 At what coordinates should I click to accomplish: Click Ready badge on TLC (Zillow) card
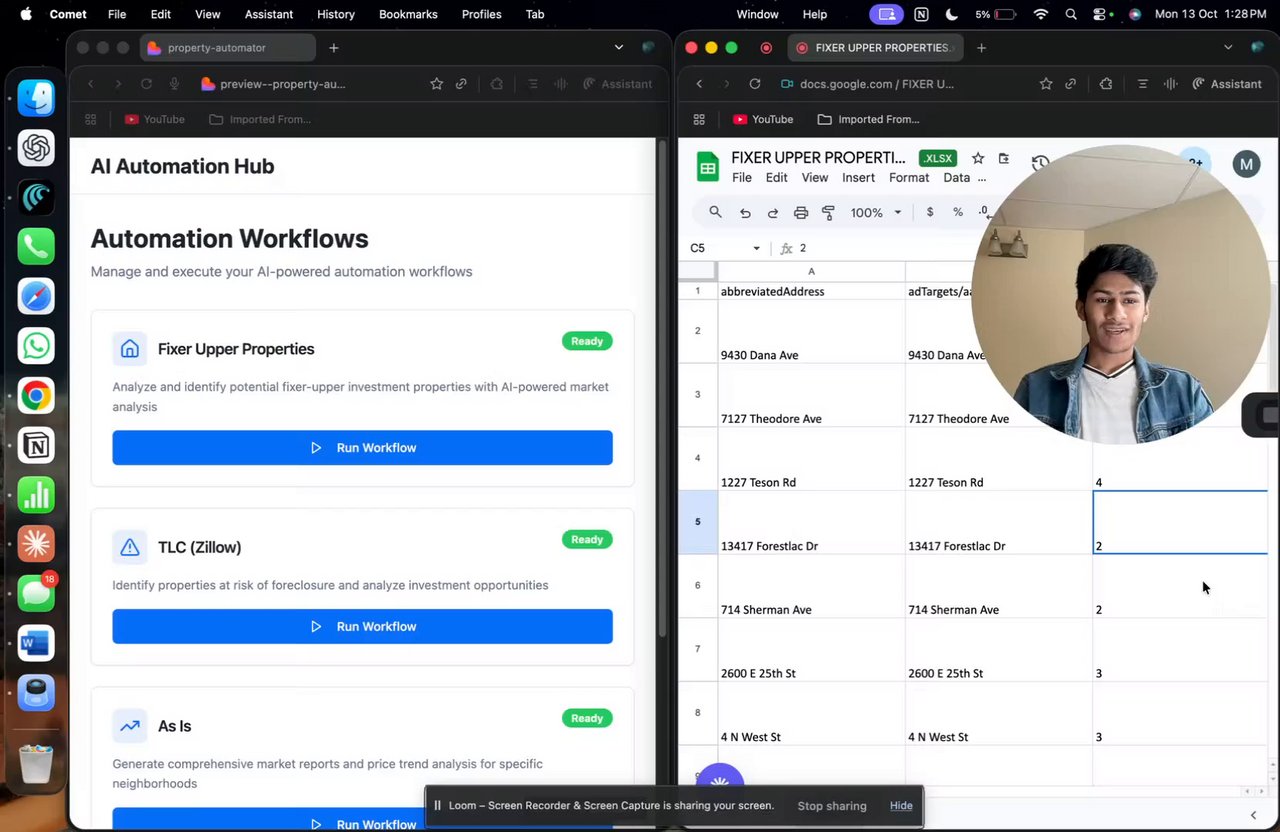[587, 539]
